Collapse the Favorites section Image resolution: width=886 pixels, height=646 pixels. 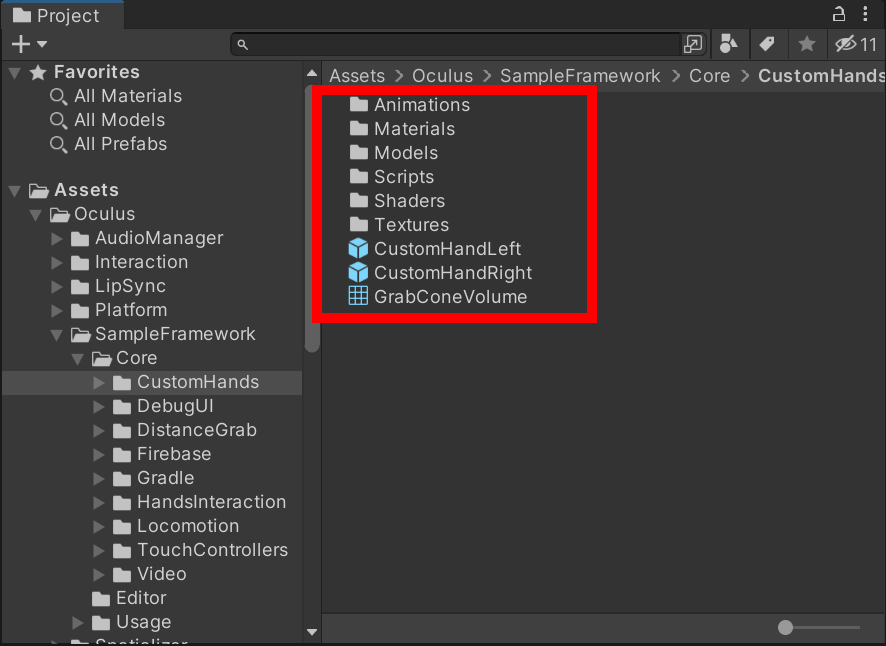point(15,73)
